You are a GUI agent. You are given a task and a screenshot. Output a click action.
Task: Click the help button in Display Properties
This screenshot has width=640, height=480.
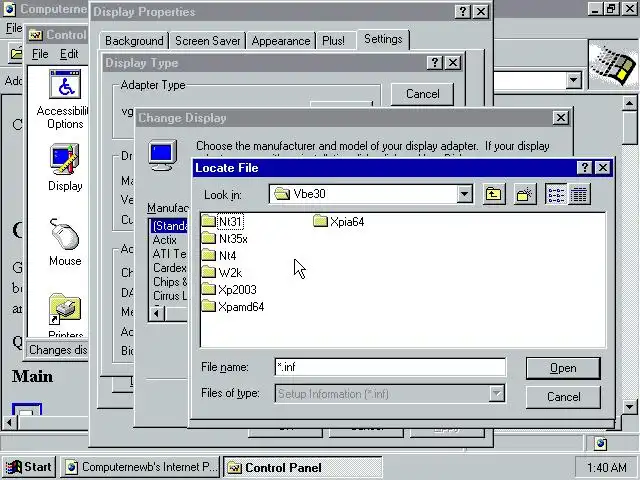click(x=462, y=11)
